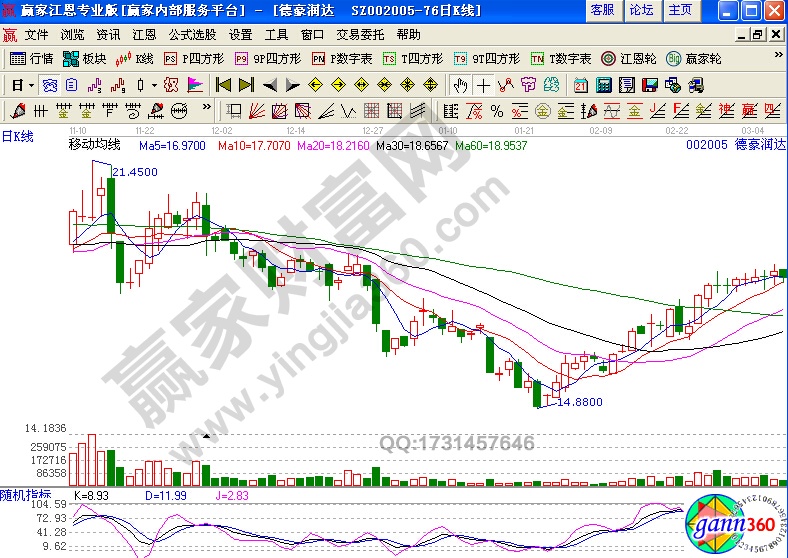Click the 主页 homepage button
Image resolution: width=788 pixels, height=558 pixels.
click(680, 11)
